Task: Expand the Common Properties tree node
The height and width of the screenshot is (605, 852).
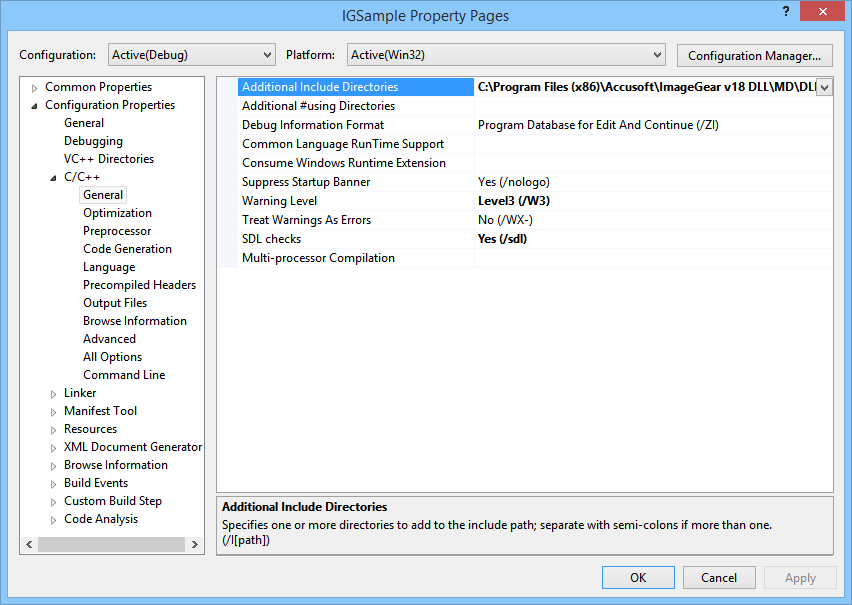Action: 35,88
